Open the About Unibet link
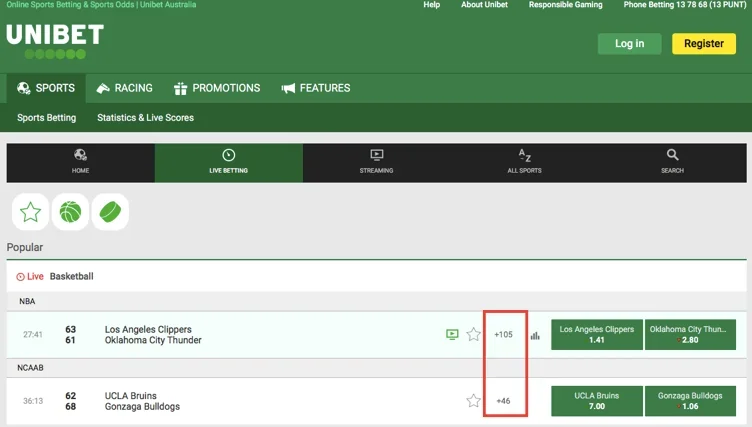The width and height of the screenshot is (752, 427). coord(484,5)
